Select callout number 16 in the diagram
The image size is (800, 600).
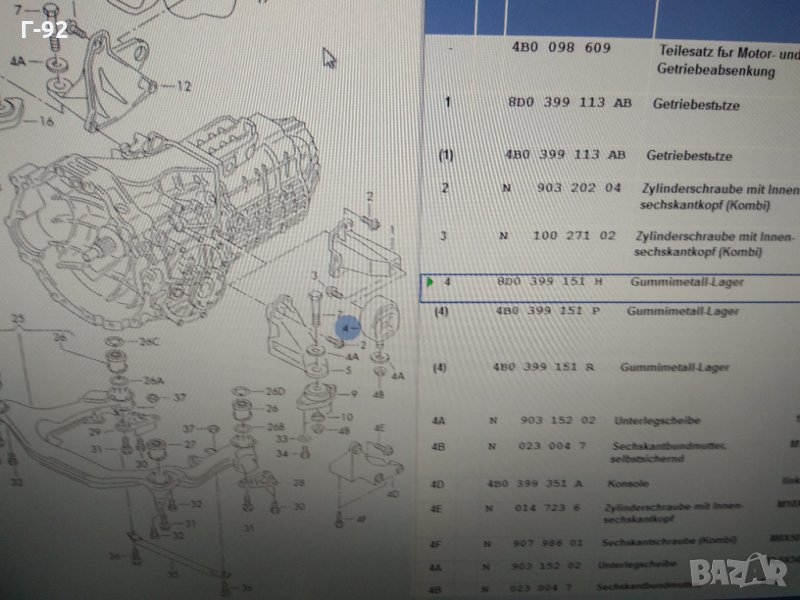46,121
